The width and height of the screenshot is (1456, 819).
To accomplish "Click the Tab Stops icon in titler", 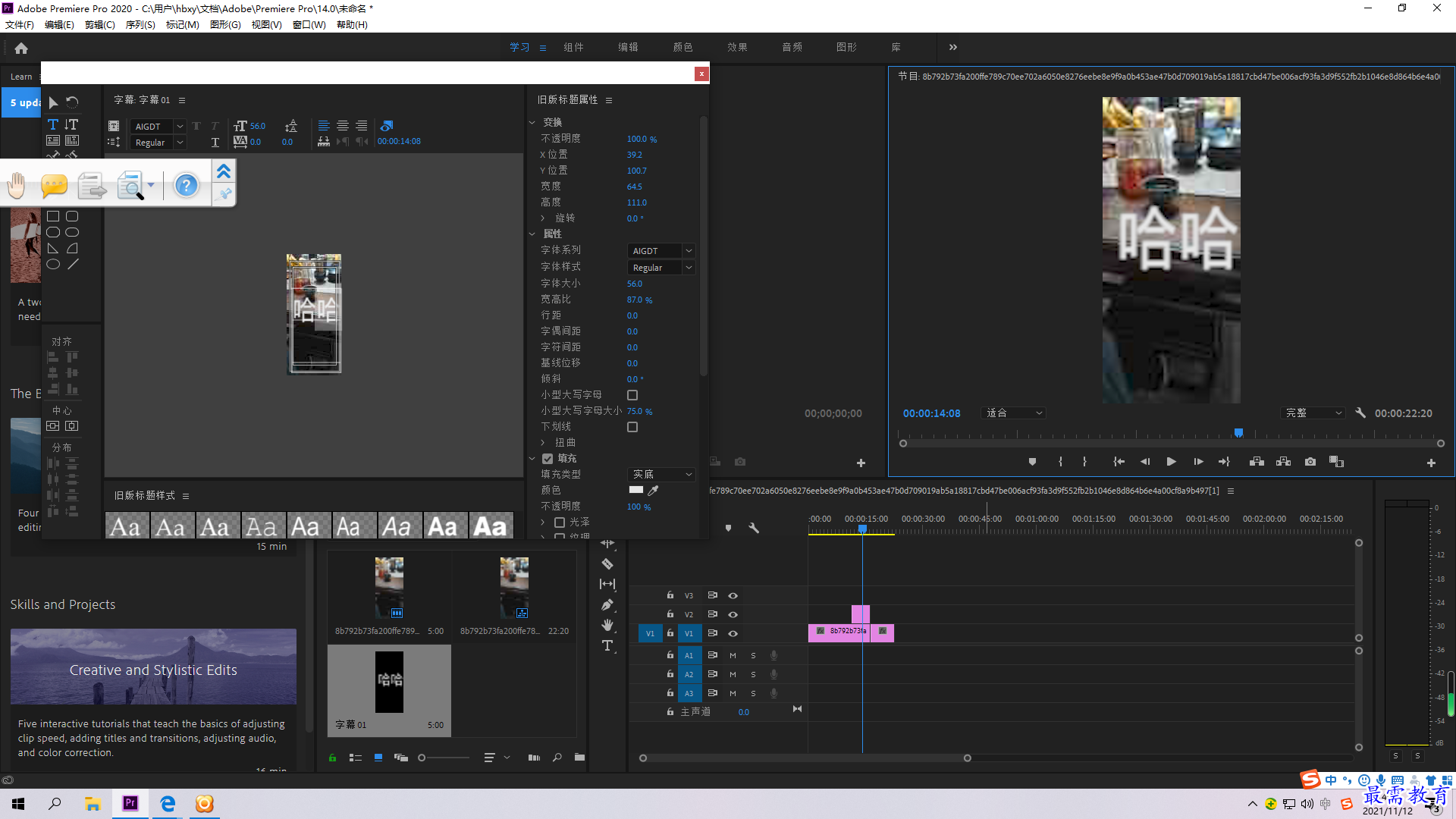I will 324,142.
